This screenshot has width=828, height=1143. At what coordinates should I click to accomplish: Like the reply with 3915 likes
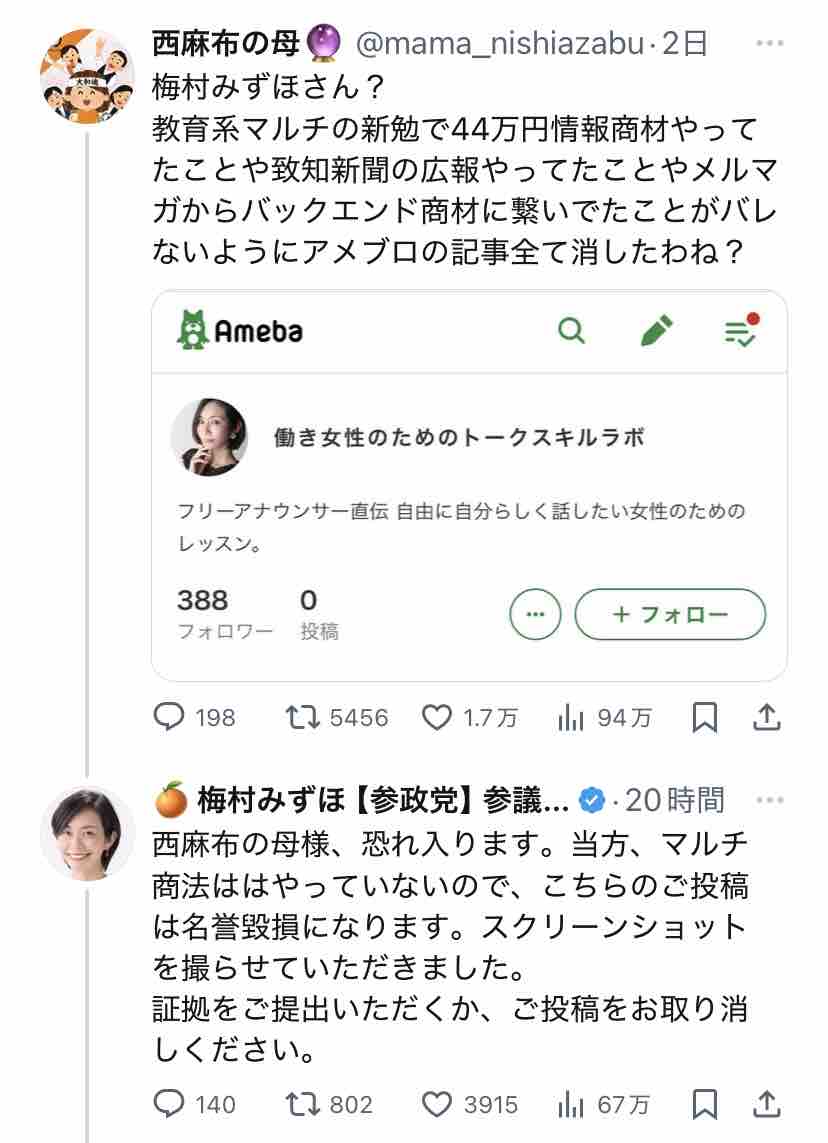tap(437, 1104)
